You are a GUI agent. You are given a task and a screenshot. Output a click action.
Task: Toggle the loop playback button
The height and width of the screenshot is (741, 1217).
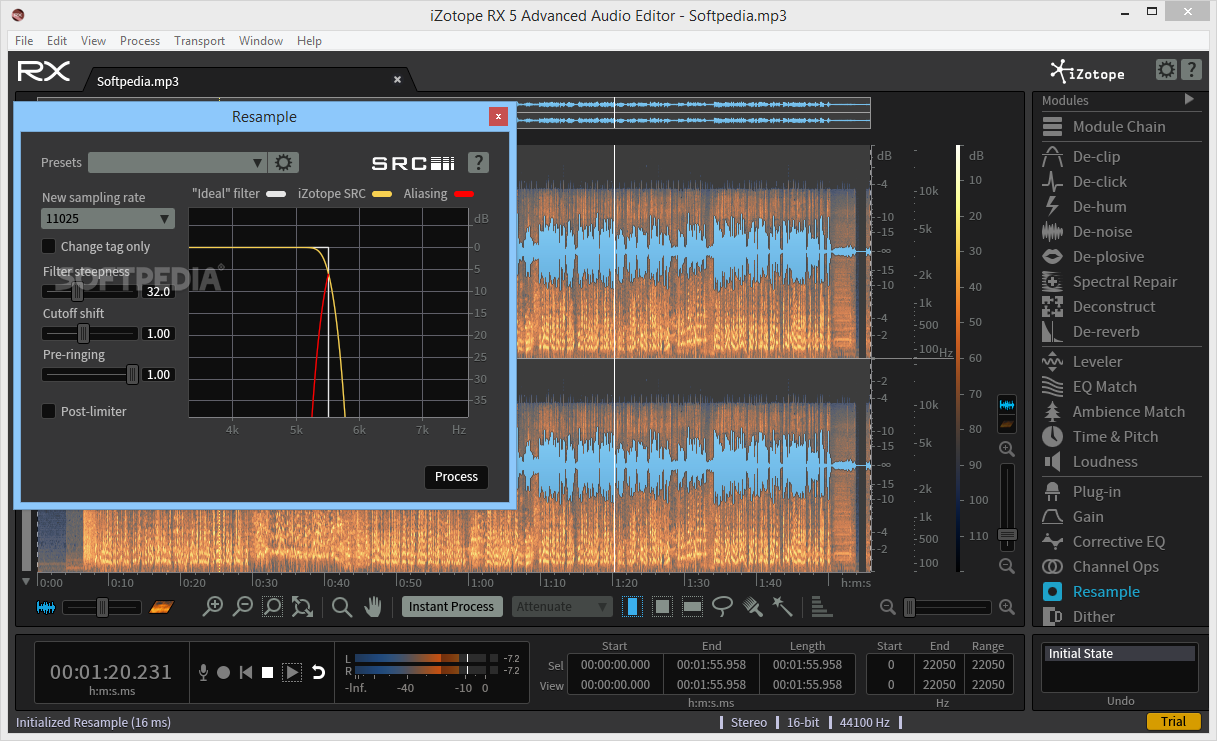[x=319, y=673]
